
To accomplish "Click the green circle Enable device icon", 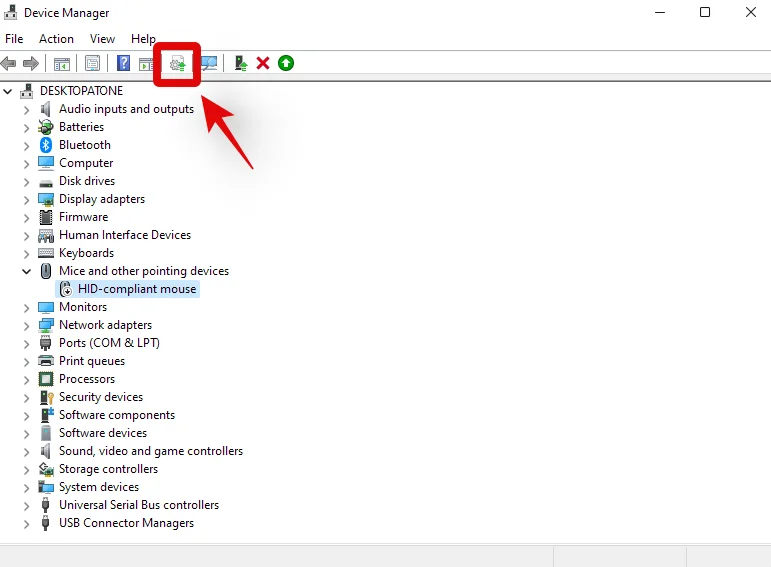I will (x=286, y=63).
